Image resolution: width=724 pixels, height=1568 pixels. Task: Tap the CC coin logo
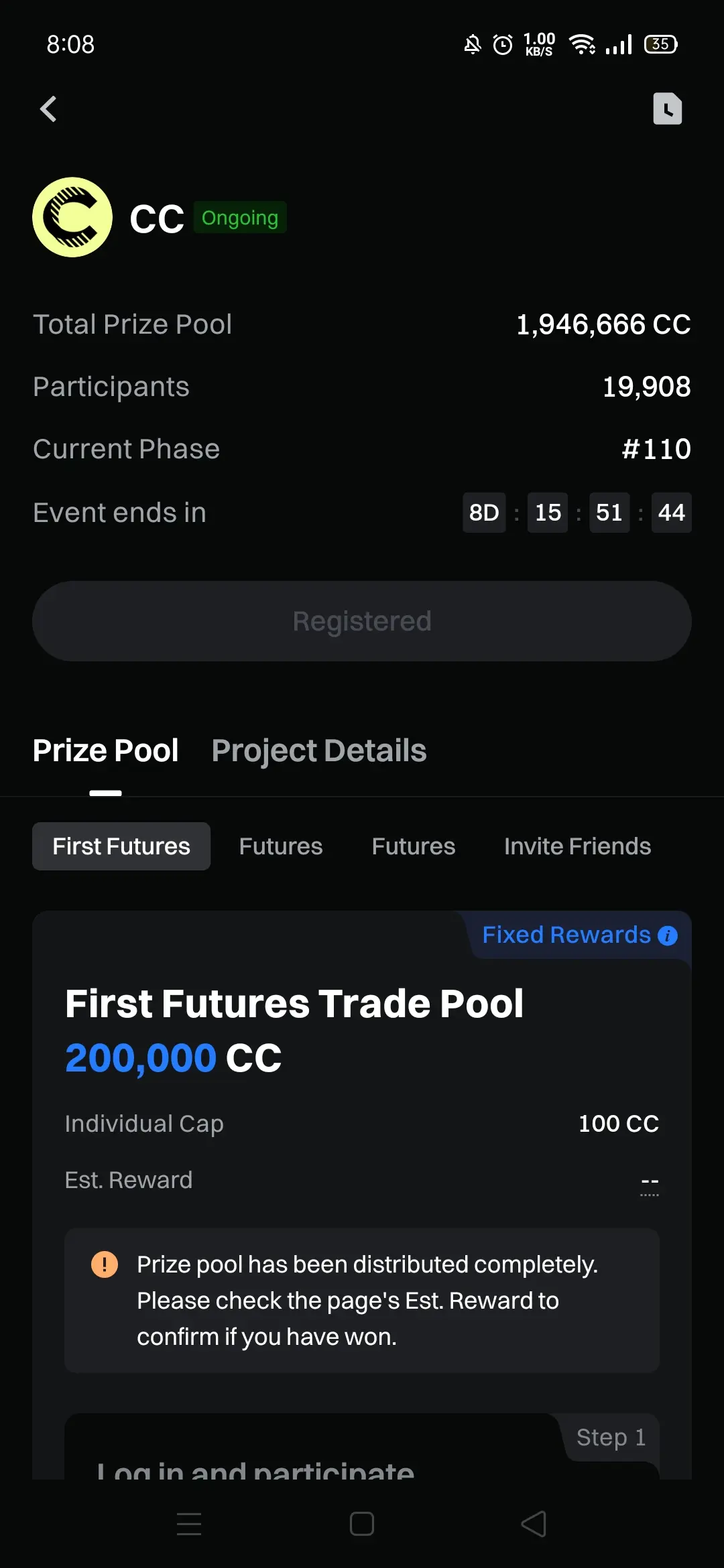tap(72, 217)
